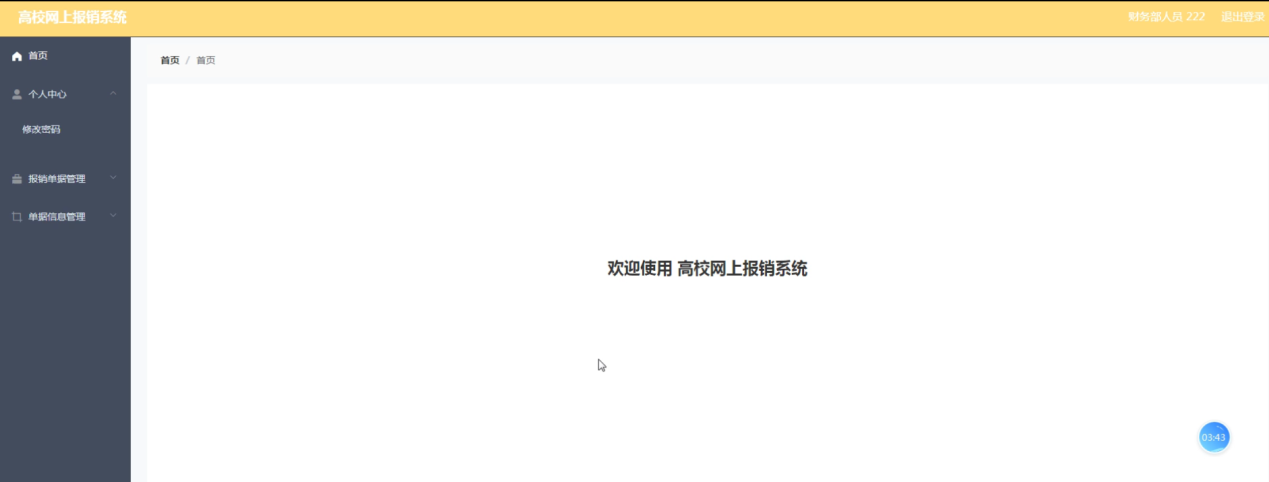Click the home icon beside 首页 in the sidebar
The height and width of the screenshot is (482, 1269).
click(16, 56)
